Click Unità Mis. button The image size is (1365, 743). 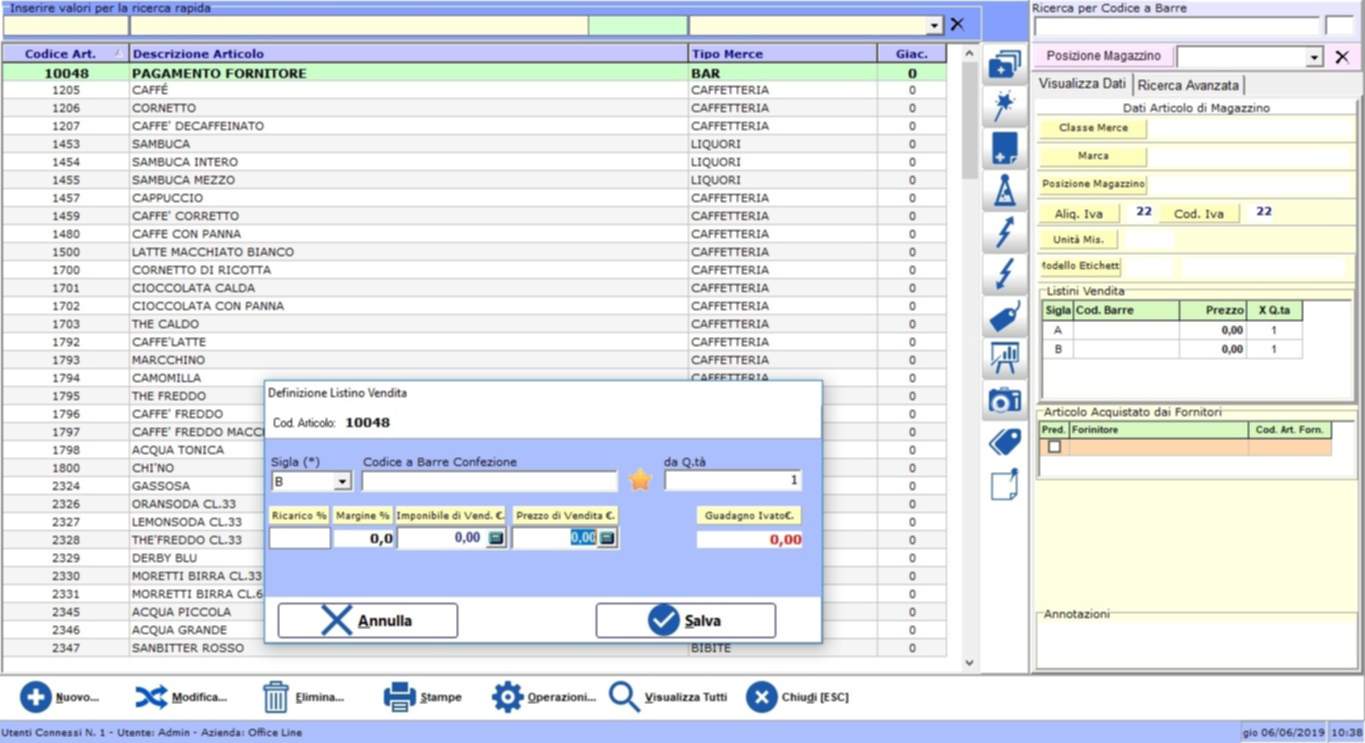(x=1079, y=240)
